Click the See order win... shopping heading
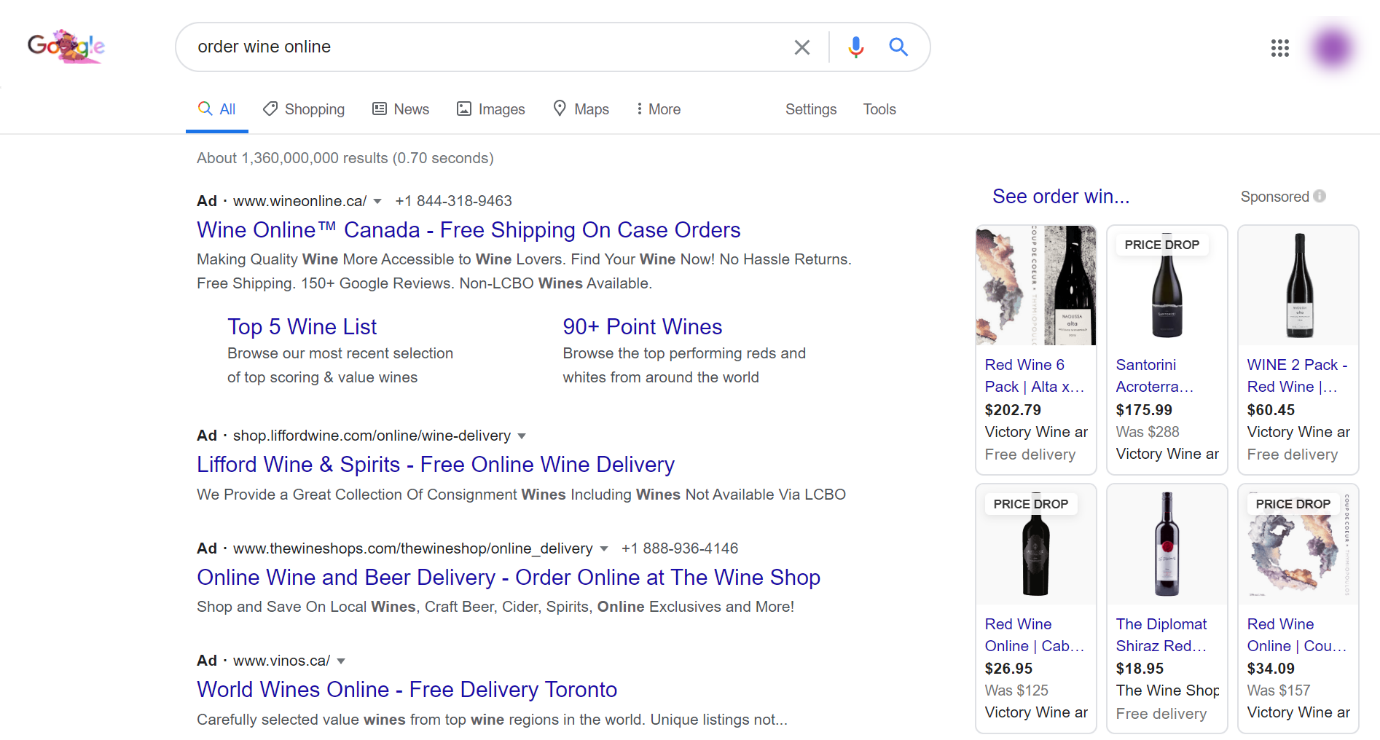This screenshot has width=1380, height=740. [1061, 197]
